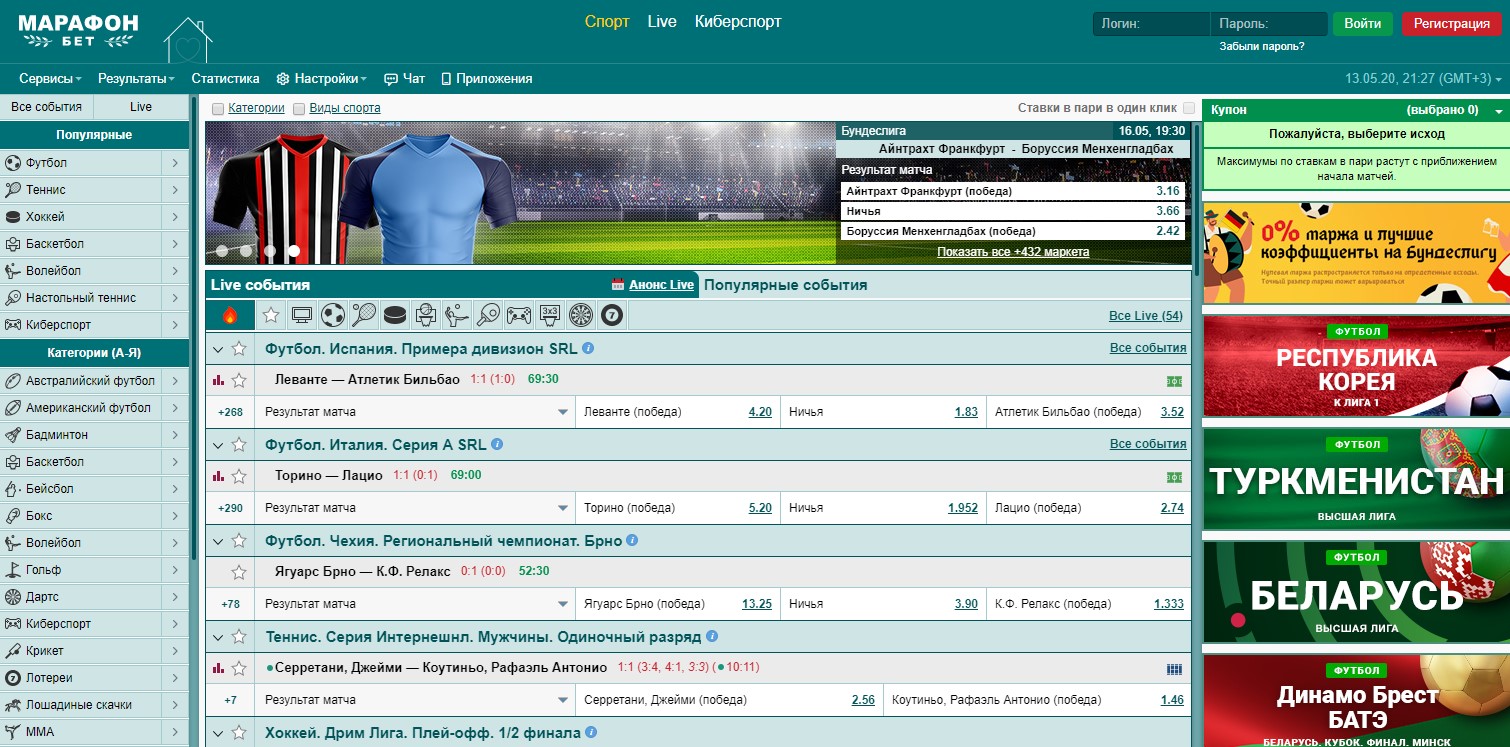Open Все Live (54) link
This screenshot has width=1510, height=747.
click(x=1146, y=316)
